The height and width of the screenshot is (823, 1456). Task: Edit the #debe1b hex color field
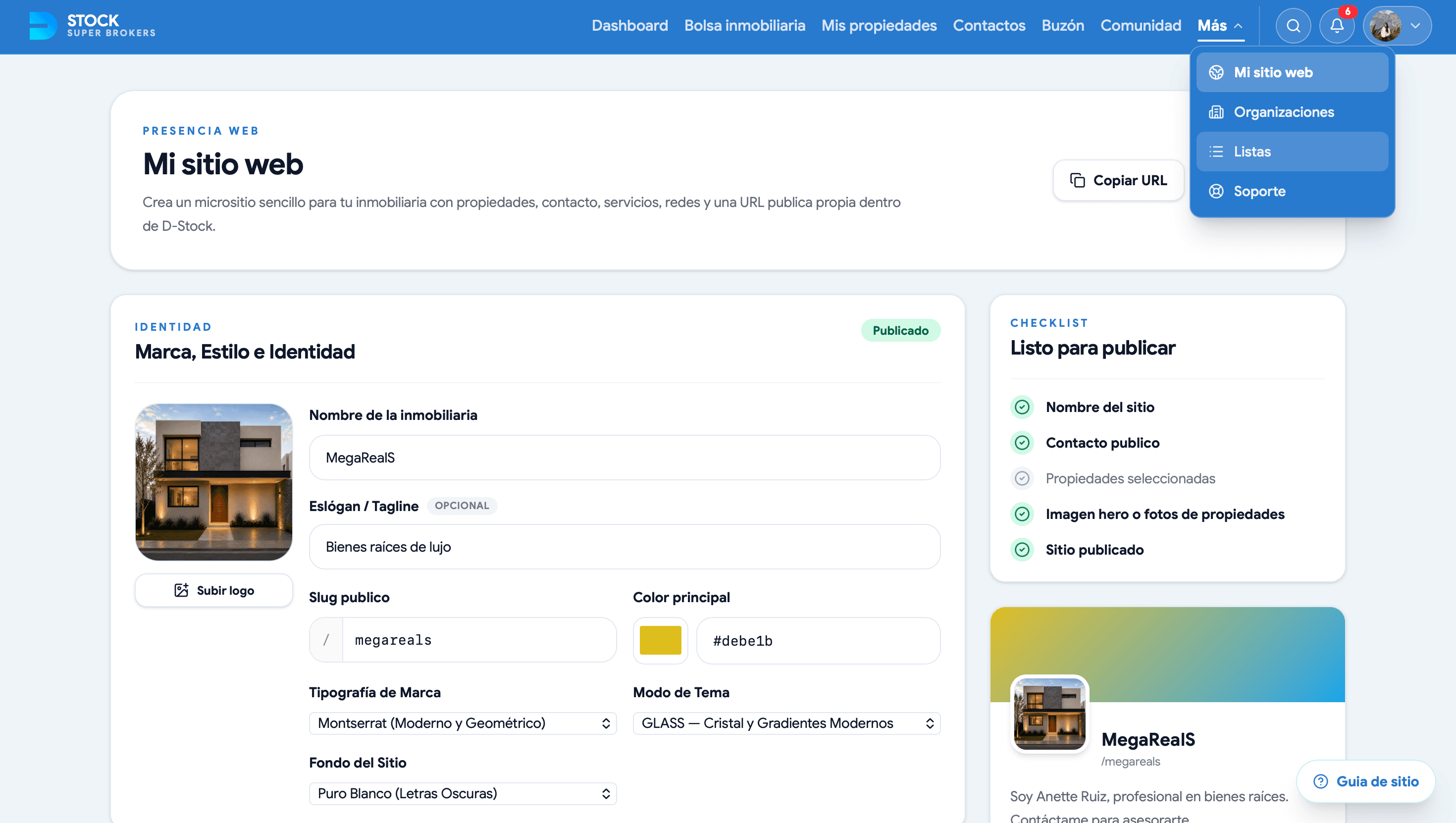[x=819, y=641]
